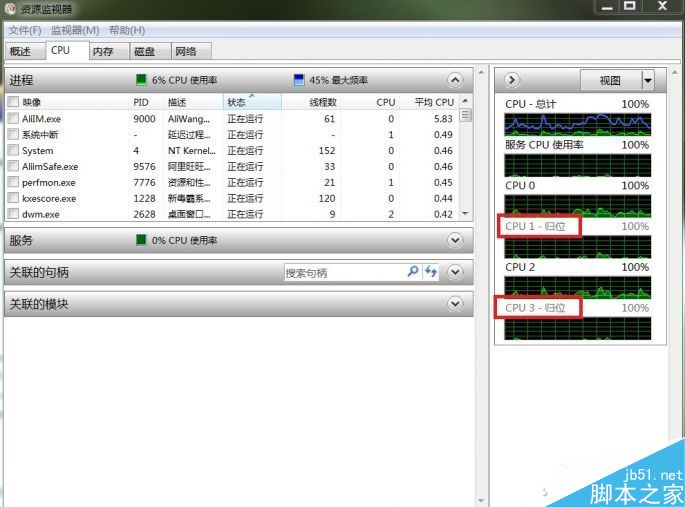
Task: Click the green CPU usage indicator in 服务
Action: click(142, 241)
